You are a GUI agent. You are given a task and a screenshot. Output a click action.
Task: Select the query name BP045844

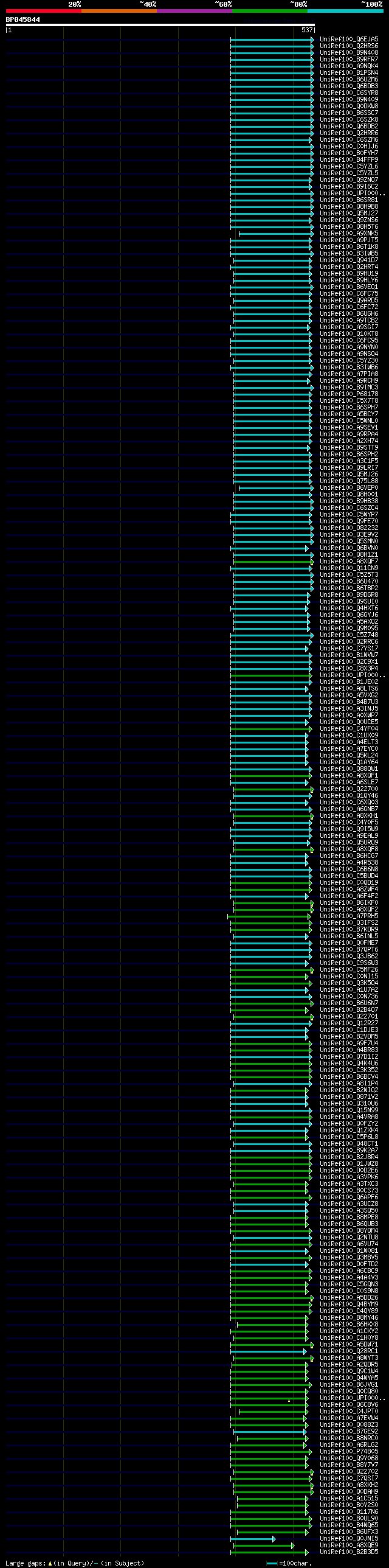[23, 19]
